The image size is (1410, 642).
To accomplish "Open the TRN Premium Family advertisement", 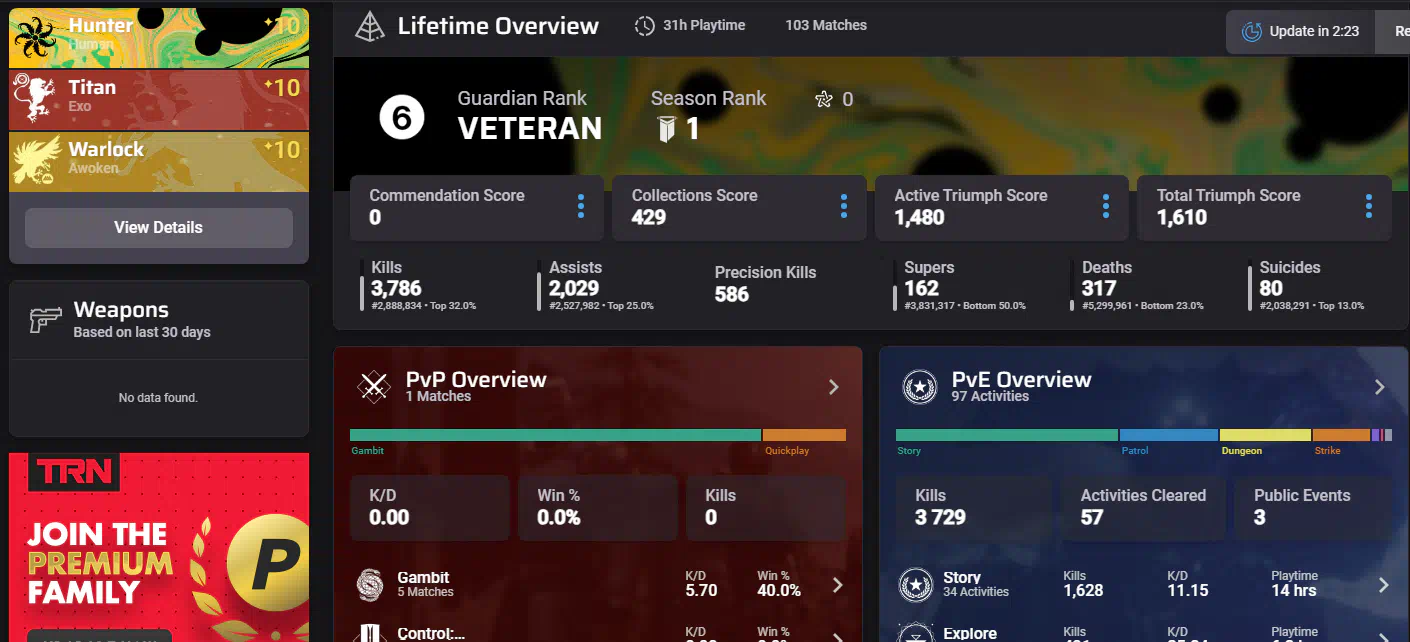I will click(158, 547).
